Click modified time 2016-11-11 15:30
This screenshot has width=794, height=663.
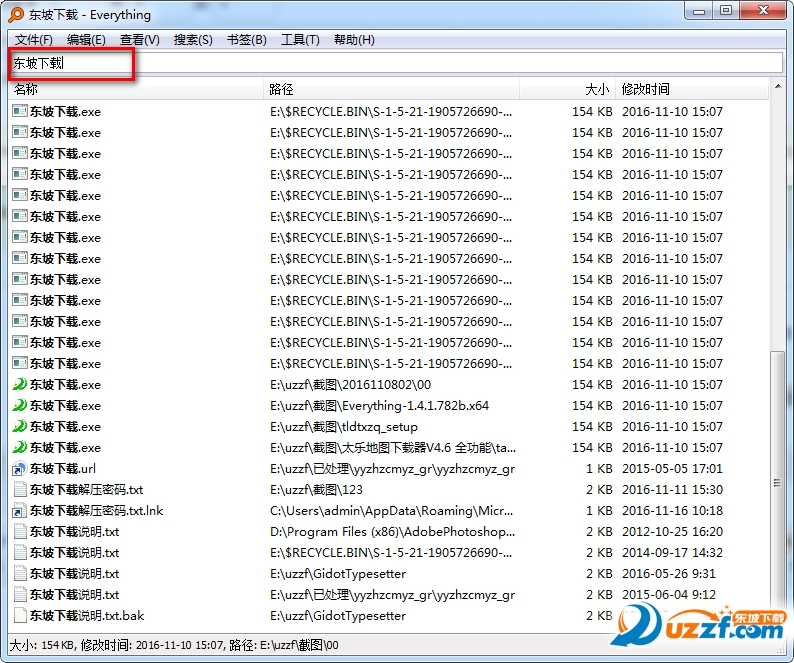click(x=672, y=490)
